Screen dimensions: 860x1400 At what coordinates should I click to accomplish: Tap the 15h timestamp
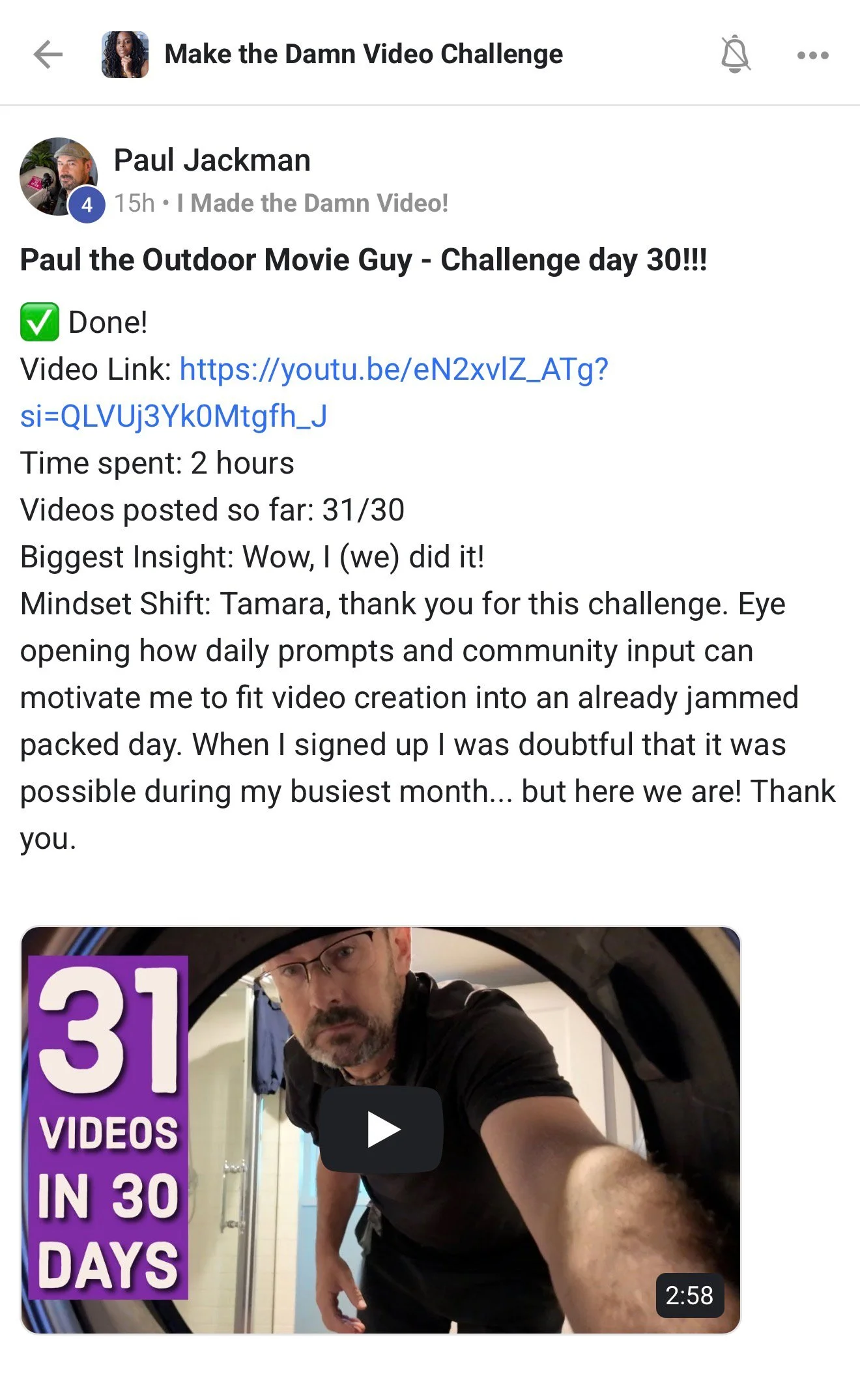tap(135, 203)
